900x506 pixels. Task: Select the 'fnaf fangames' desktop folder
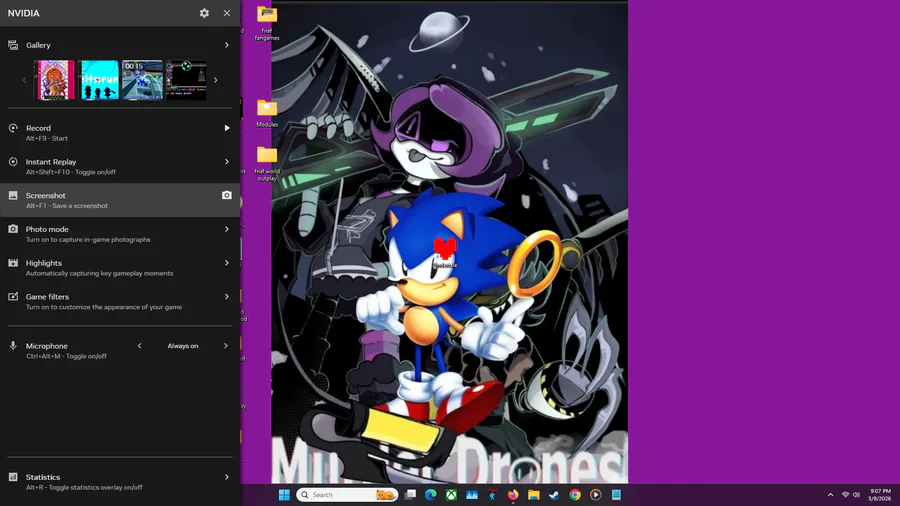click(x=267, y=23)
